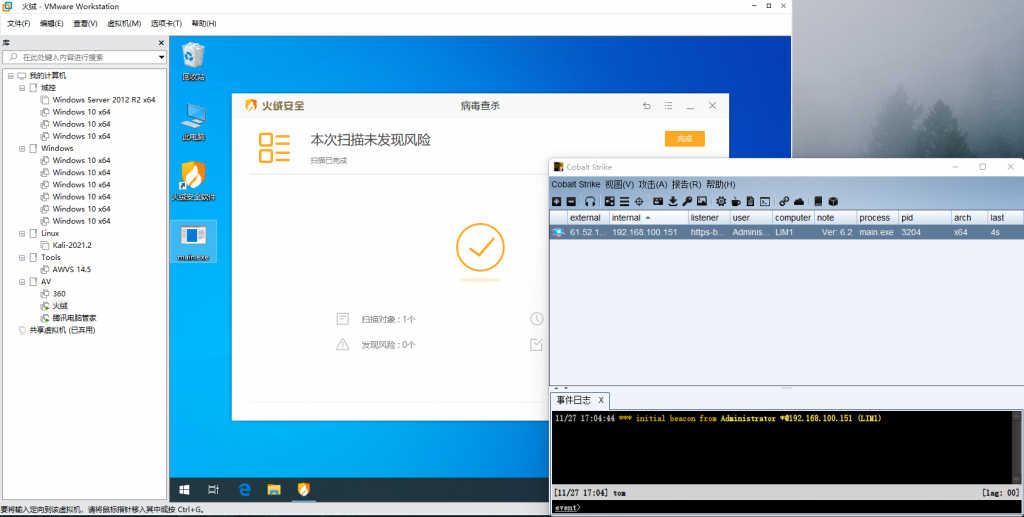This screenshot has width=1024, height=517.
Task: Sort beacons by the internal column header
Action: coord(648,217)
